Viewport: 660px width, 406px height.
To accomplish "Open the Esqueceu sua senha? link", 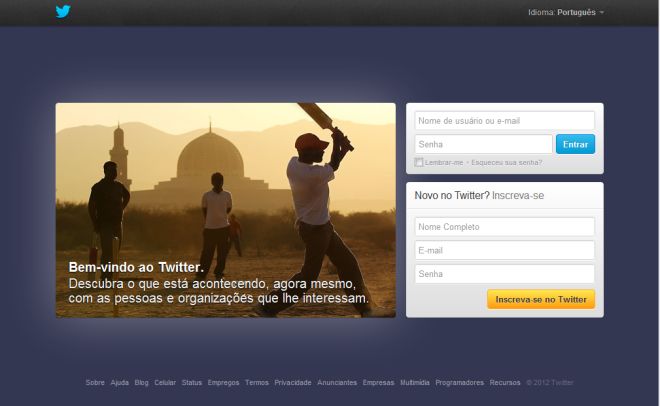I will (x=506, y=162).
